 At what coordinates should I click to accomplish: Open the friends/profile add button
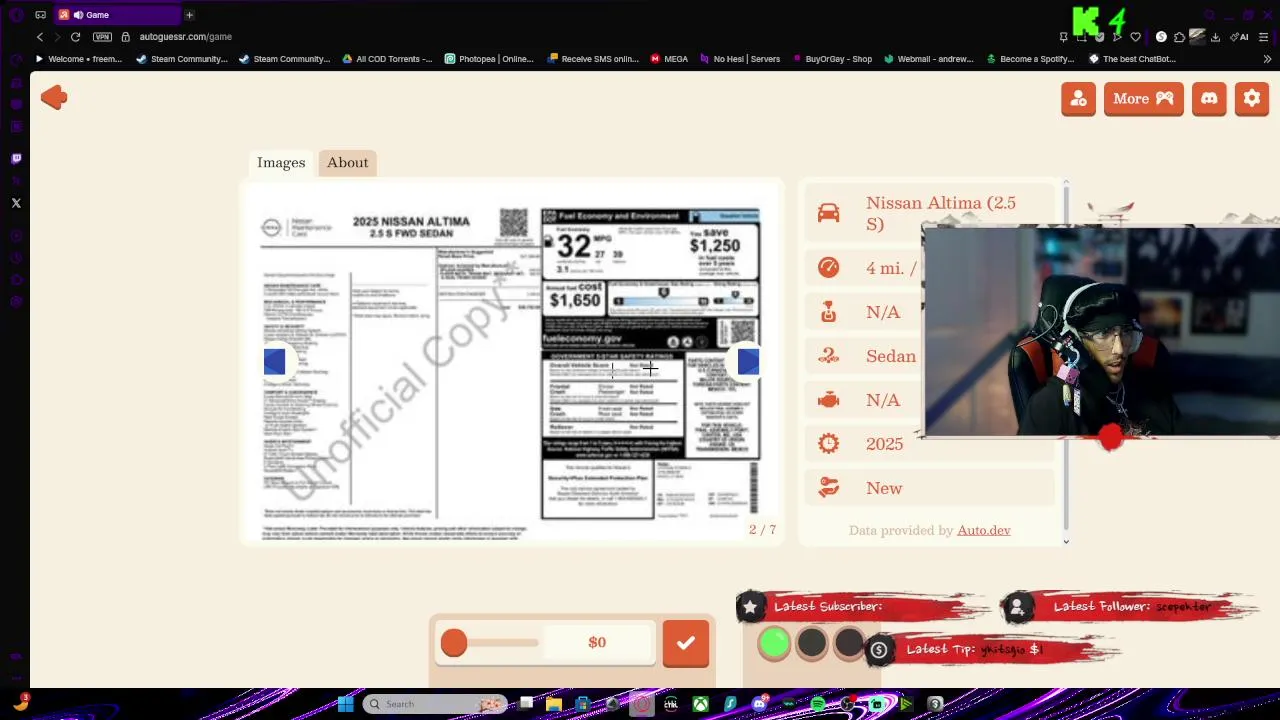[1078, 98]
